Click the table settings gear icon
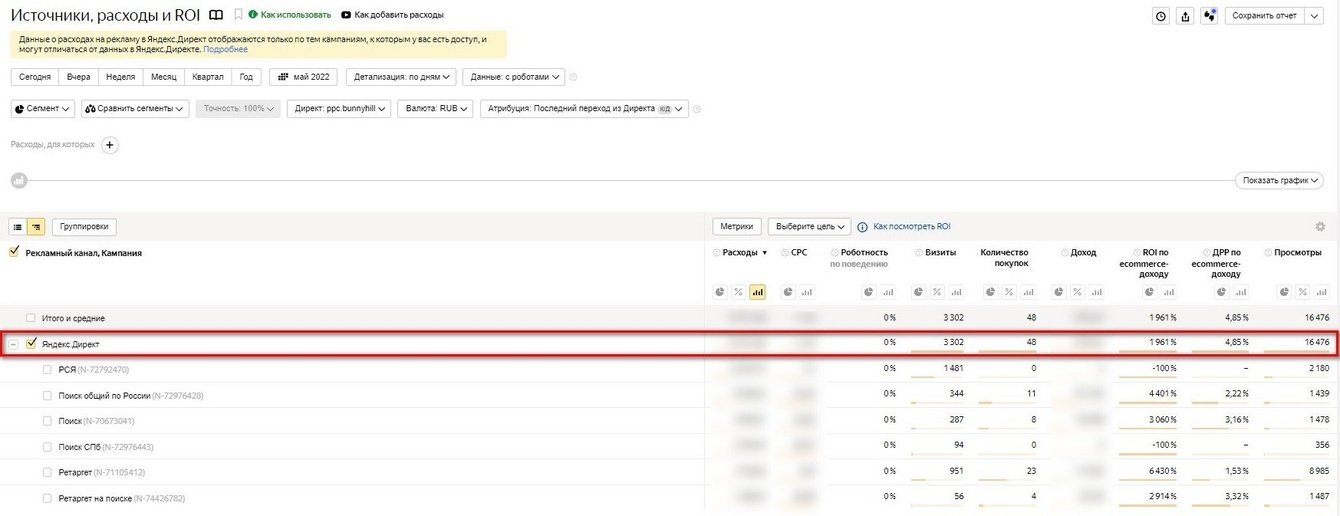The image size is (1340, 516). (1320, 227)
